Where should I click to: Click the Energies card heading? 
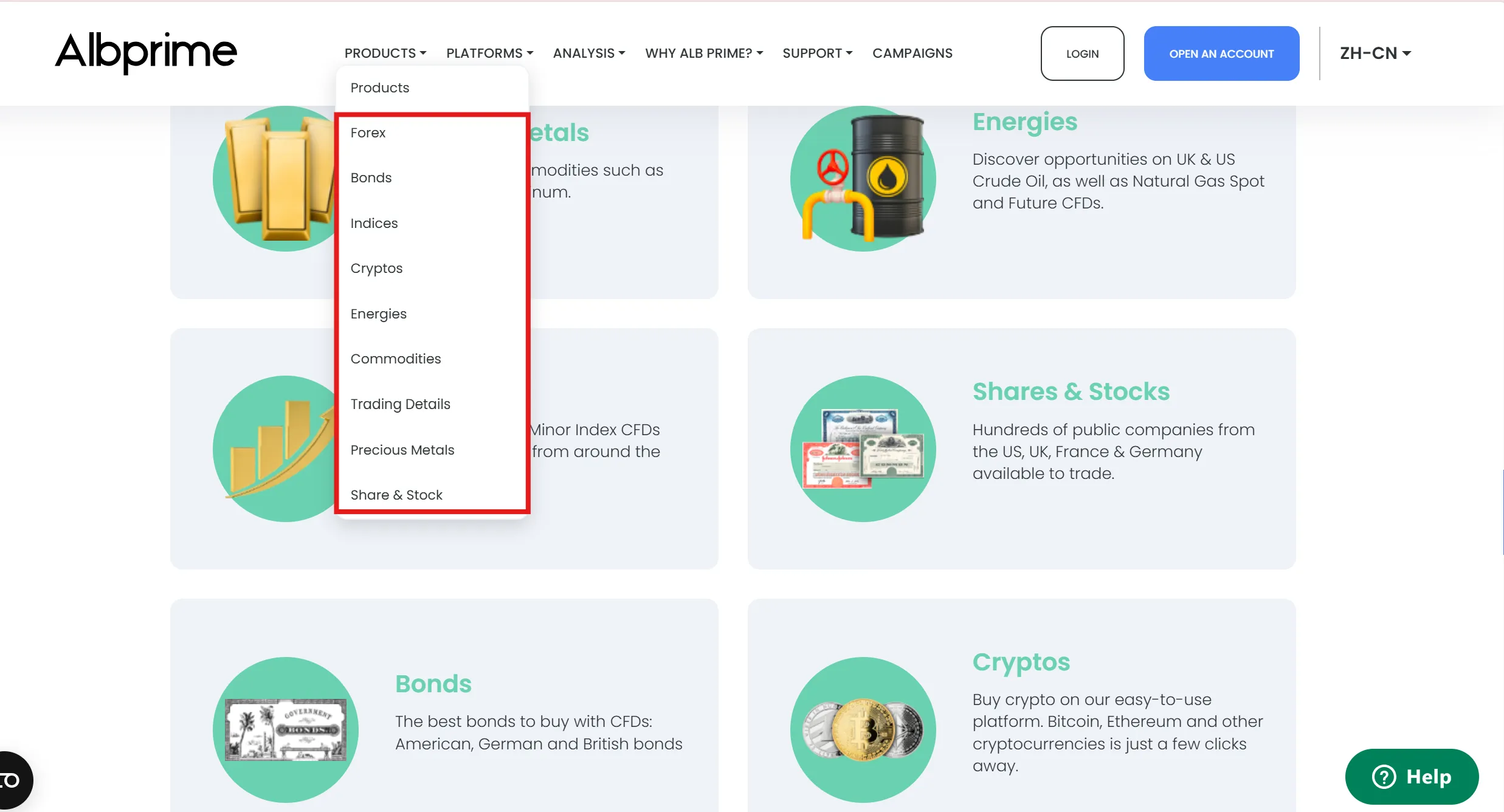1025,122
